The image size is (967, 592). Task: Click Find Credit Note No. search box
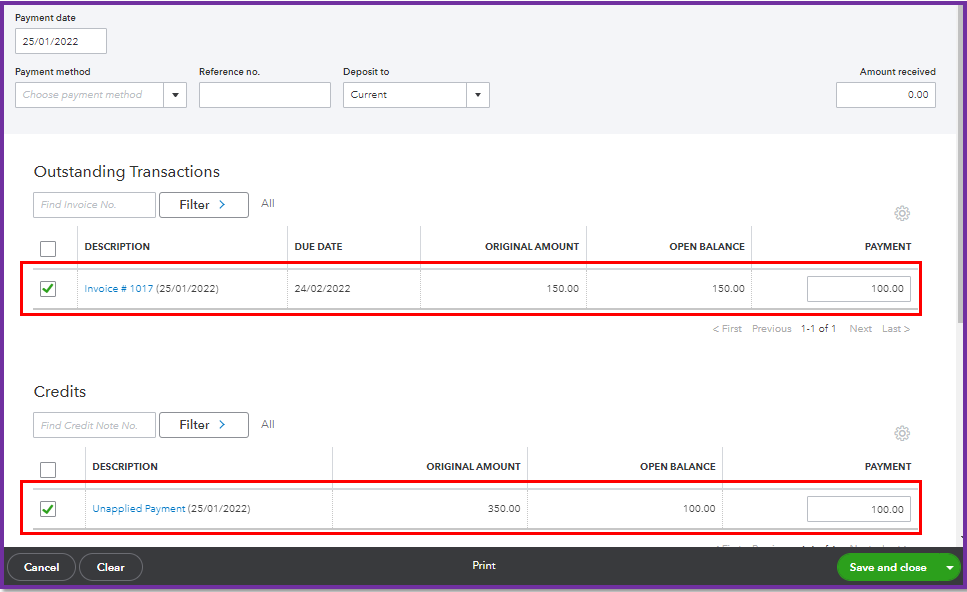pos(94,425)
